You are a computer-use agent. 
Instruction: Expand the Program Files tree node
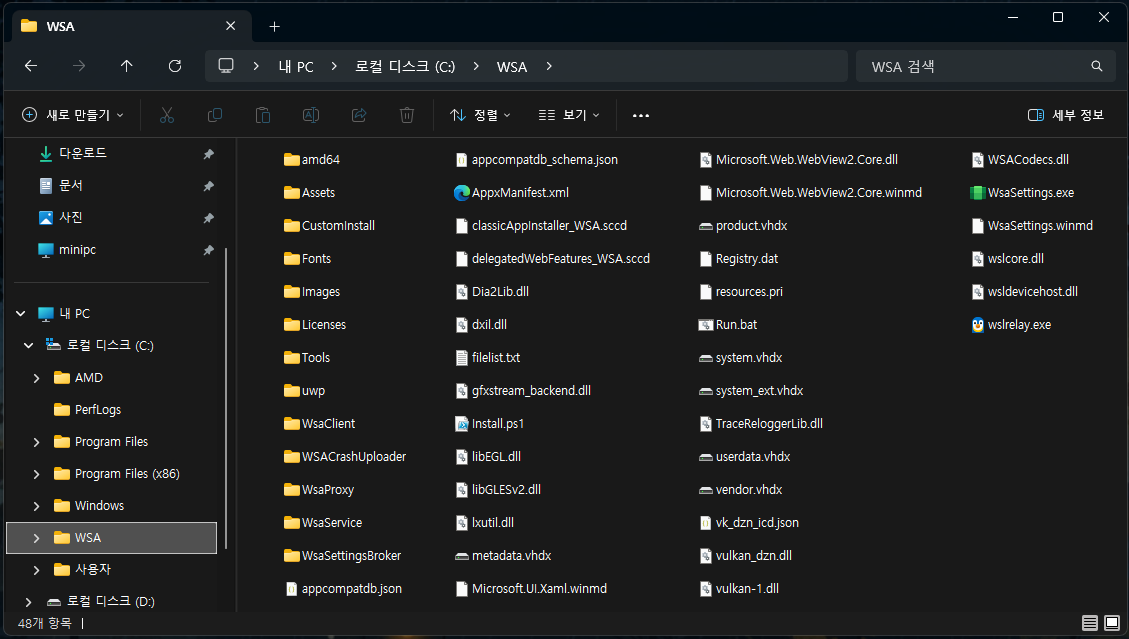(37, 442)
